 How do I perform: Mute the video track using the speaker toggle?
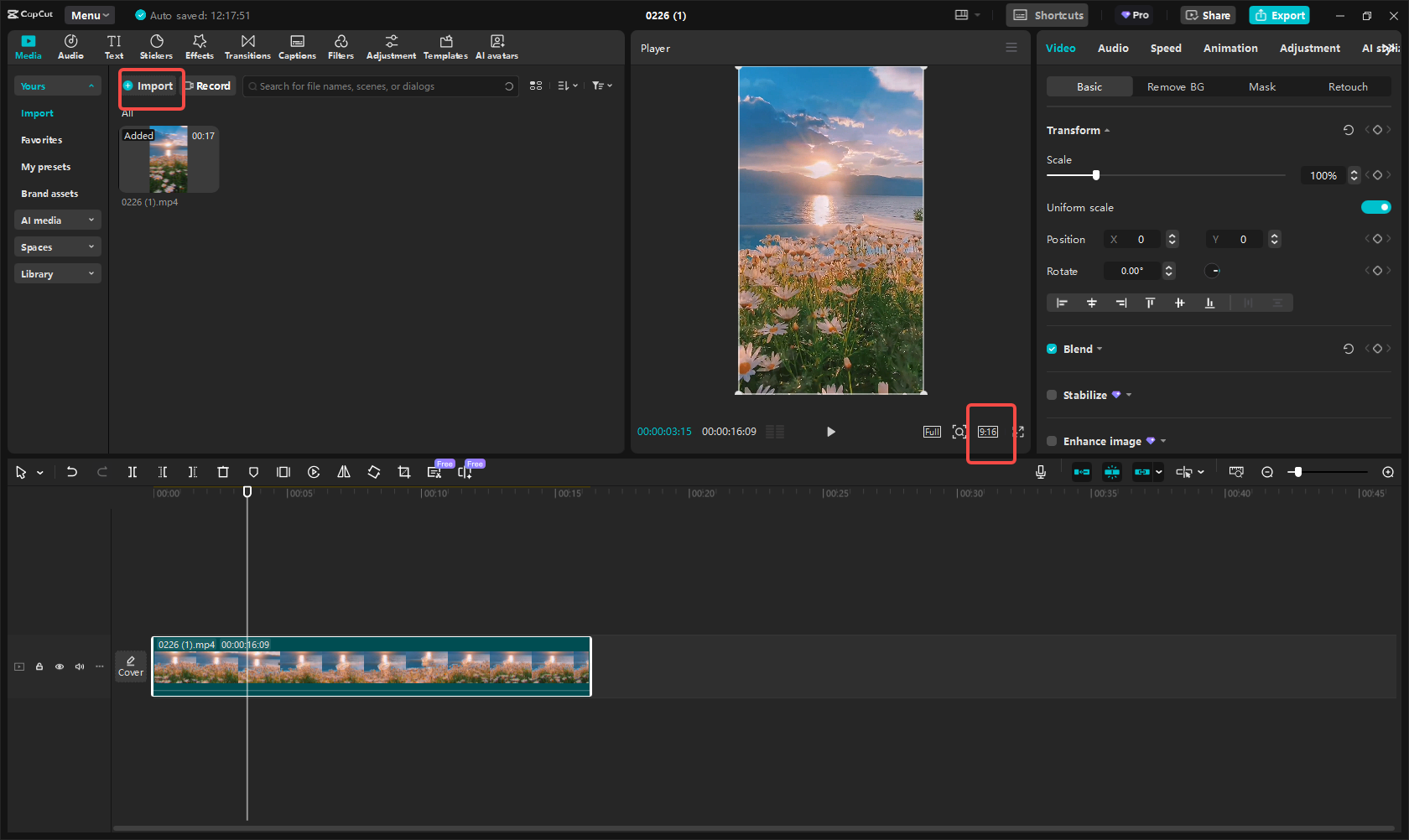(x=80, y=666)
